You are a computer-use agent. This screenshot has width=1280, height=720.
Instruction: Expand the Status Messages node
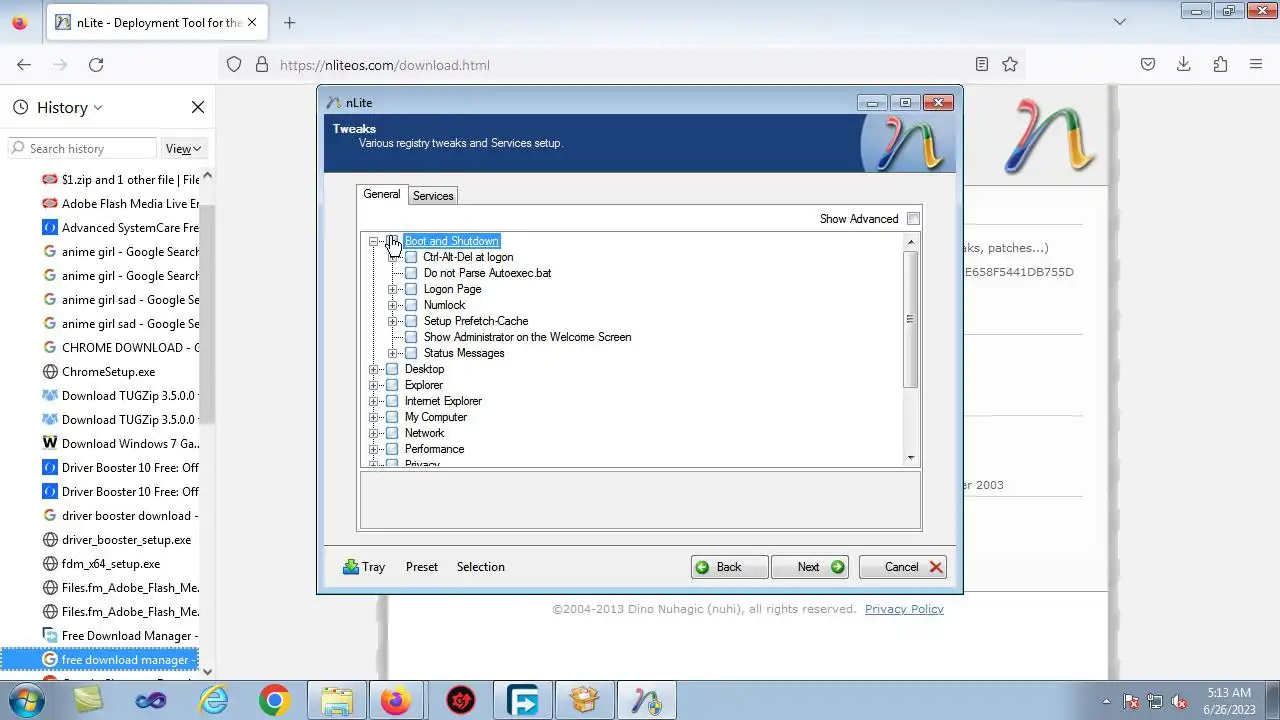(392, 353)
